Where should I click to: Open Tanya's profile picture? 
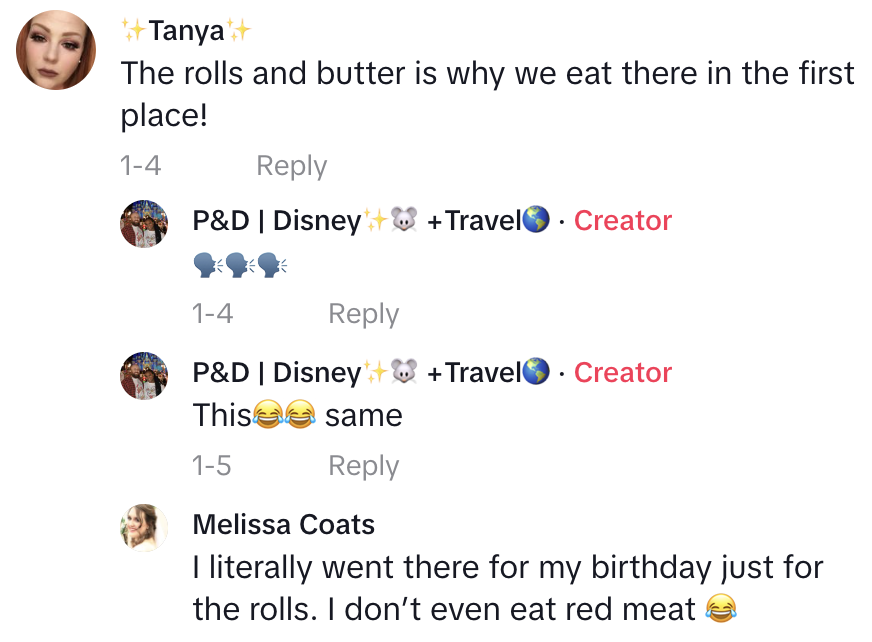tap(56, 50)
